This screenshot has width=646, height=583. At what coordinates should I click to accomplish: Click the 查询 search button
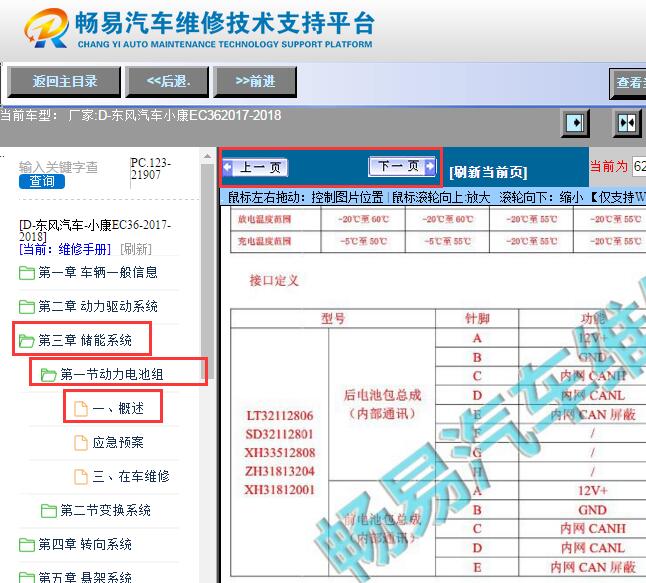[42, 181]
